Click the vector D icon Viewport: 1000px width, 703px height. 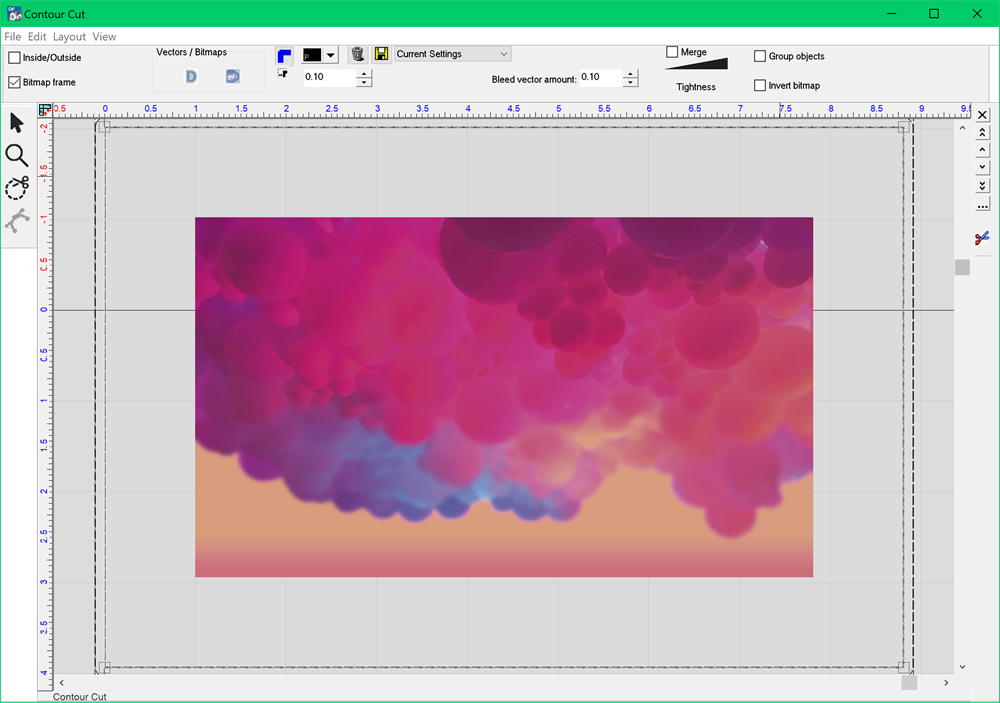(x=191, y=76)
